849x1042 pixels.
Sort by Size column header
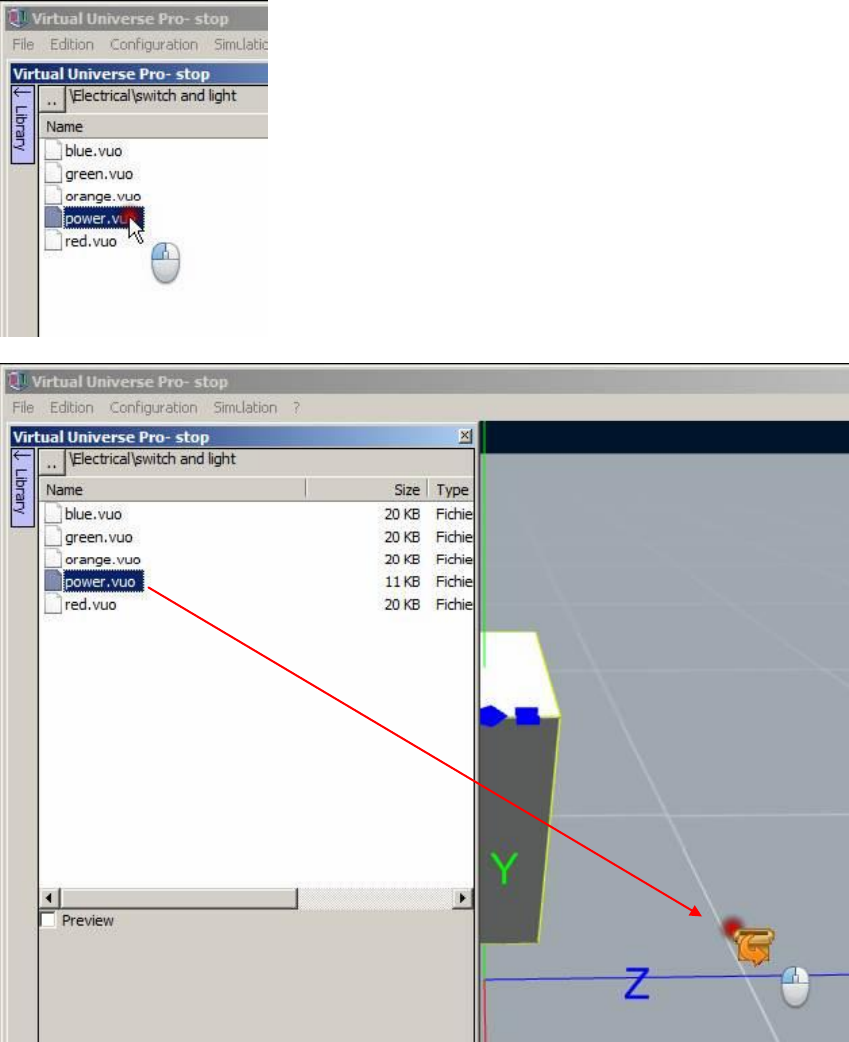coord(366,490)
